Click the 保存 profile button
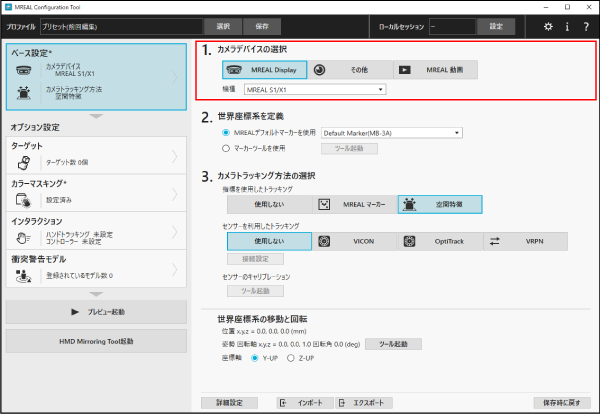Viewport: 600px width, 414px height. pos(262,26)
